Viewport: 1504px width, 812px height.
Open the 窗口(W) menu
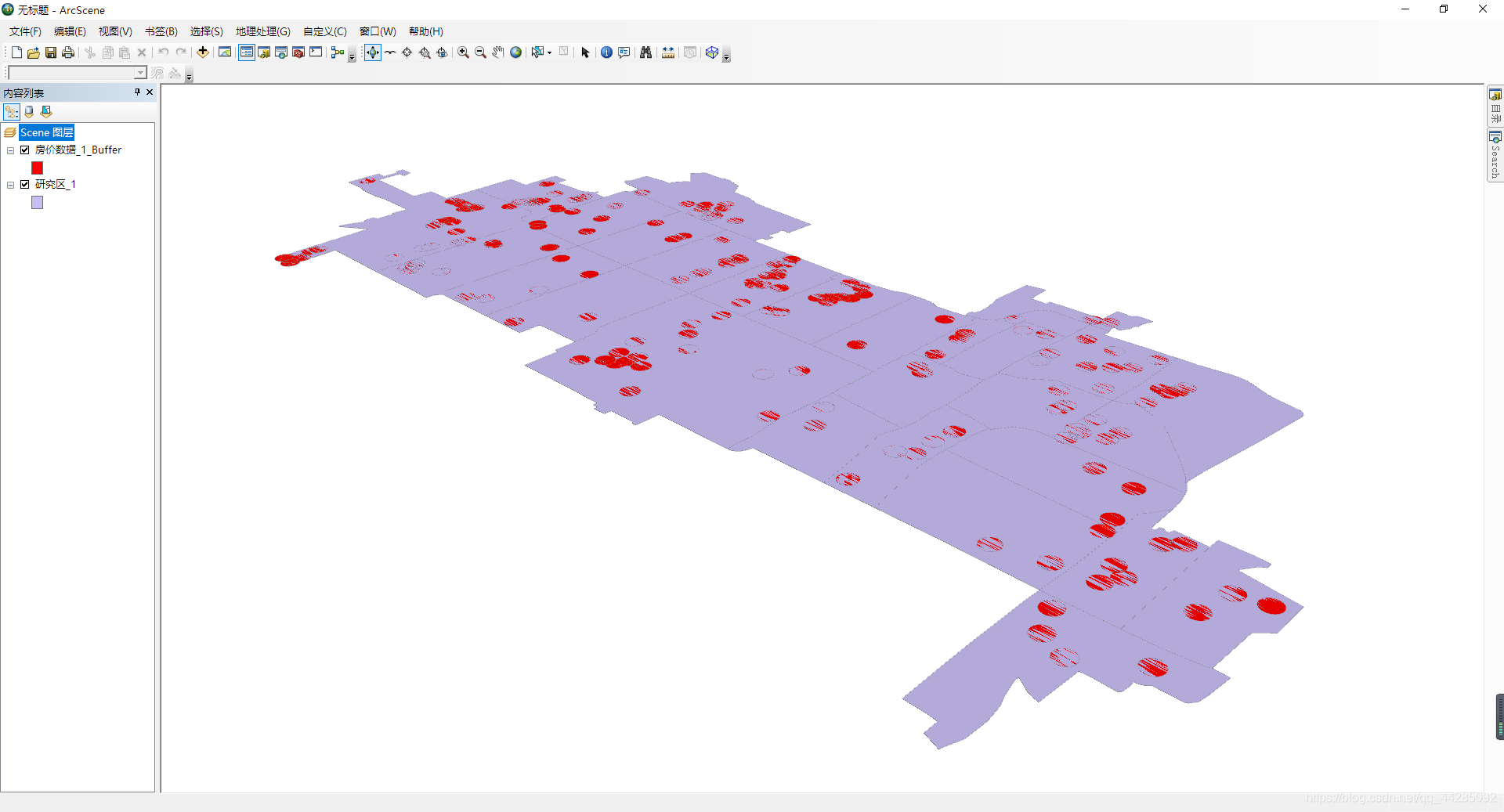tap(378, 31)
